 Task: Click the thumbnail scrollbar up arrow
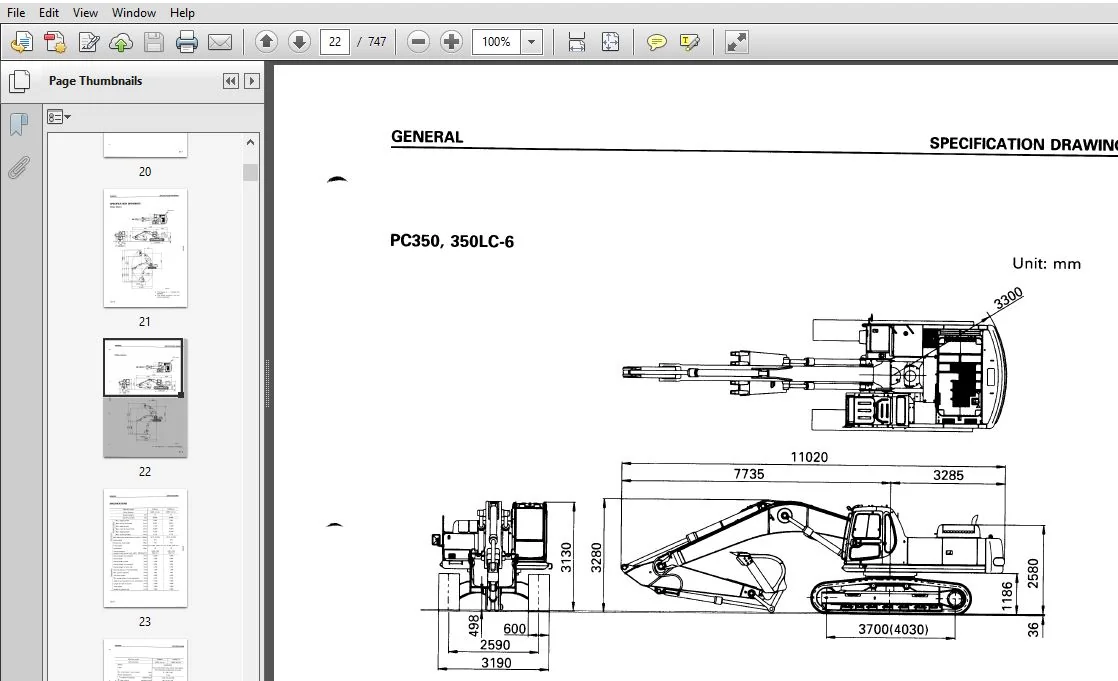[250, 143]
